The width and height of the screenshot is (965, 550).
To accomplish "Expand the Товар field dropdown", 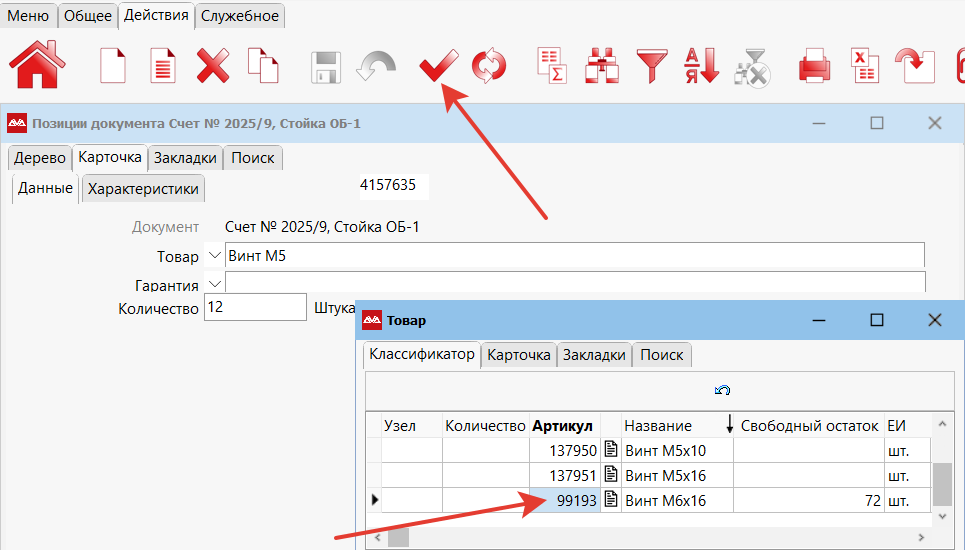I will coord(214,255).
